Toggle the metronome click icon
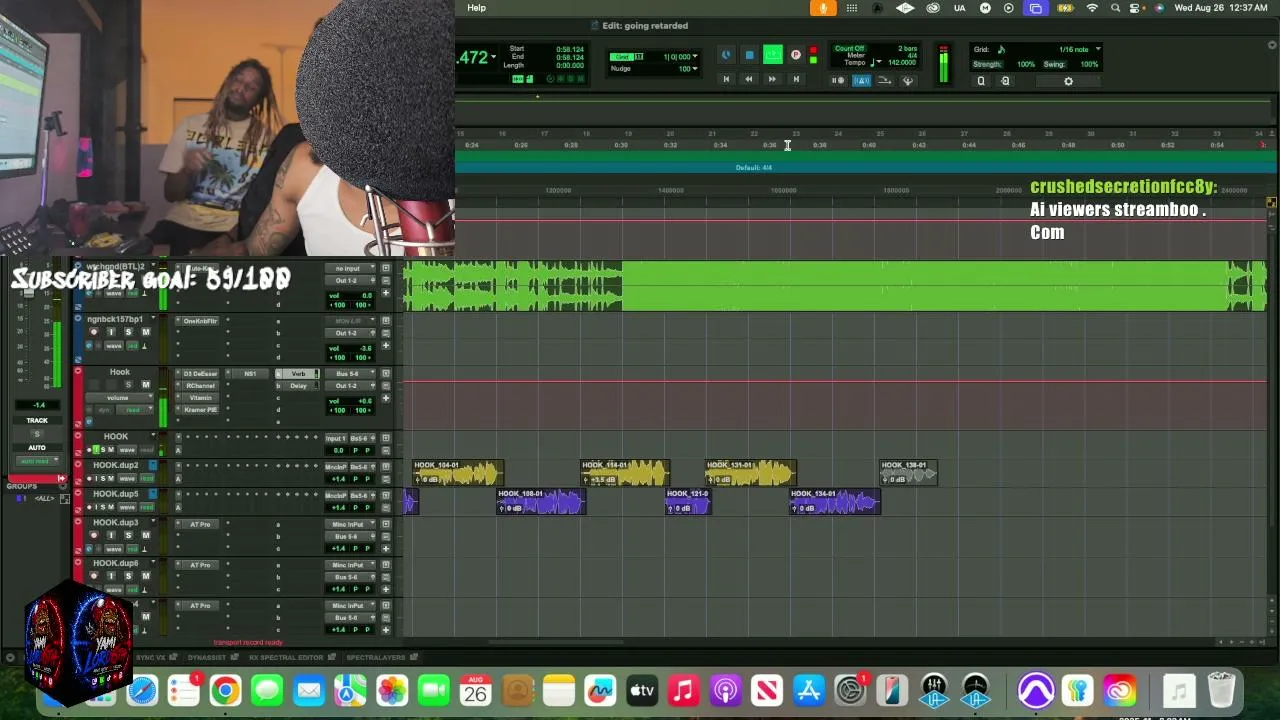 point(861,81)
